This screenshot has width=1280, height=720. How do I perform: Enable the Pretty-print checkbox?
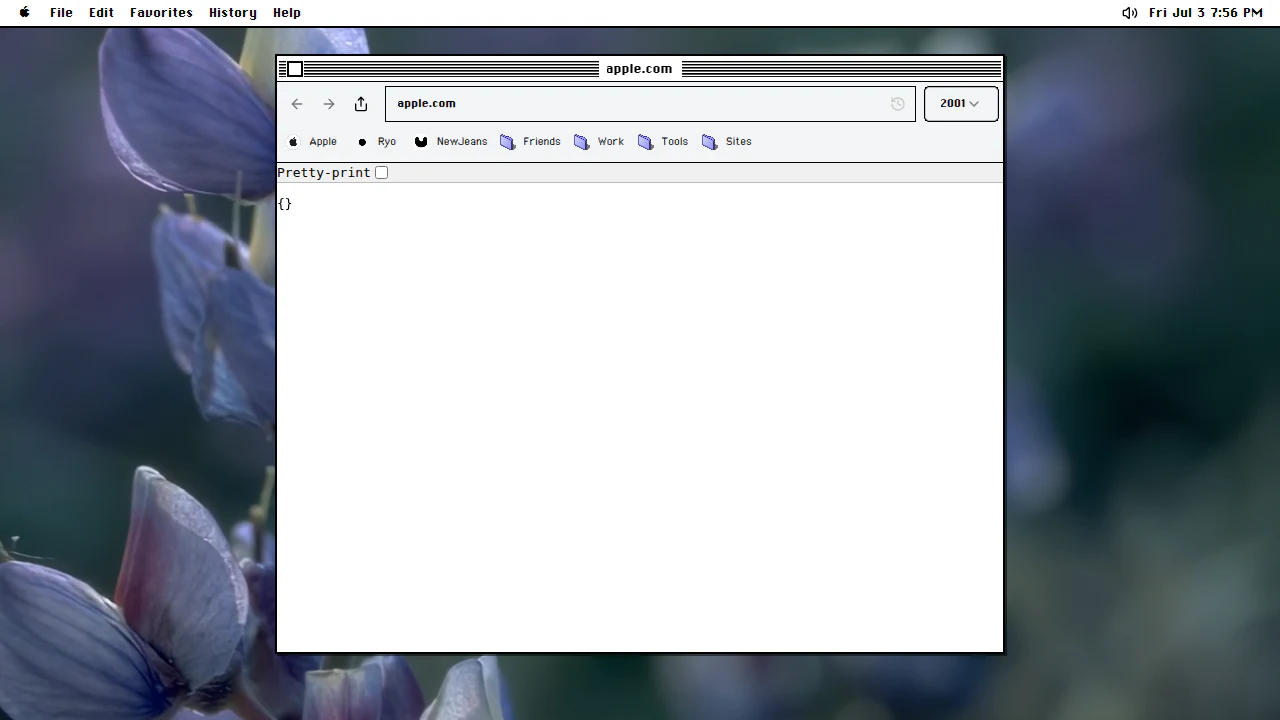(381, 173)
